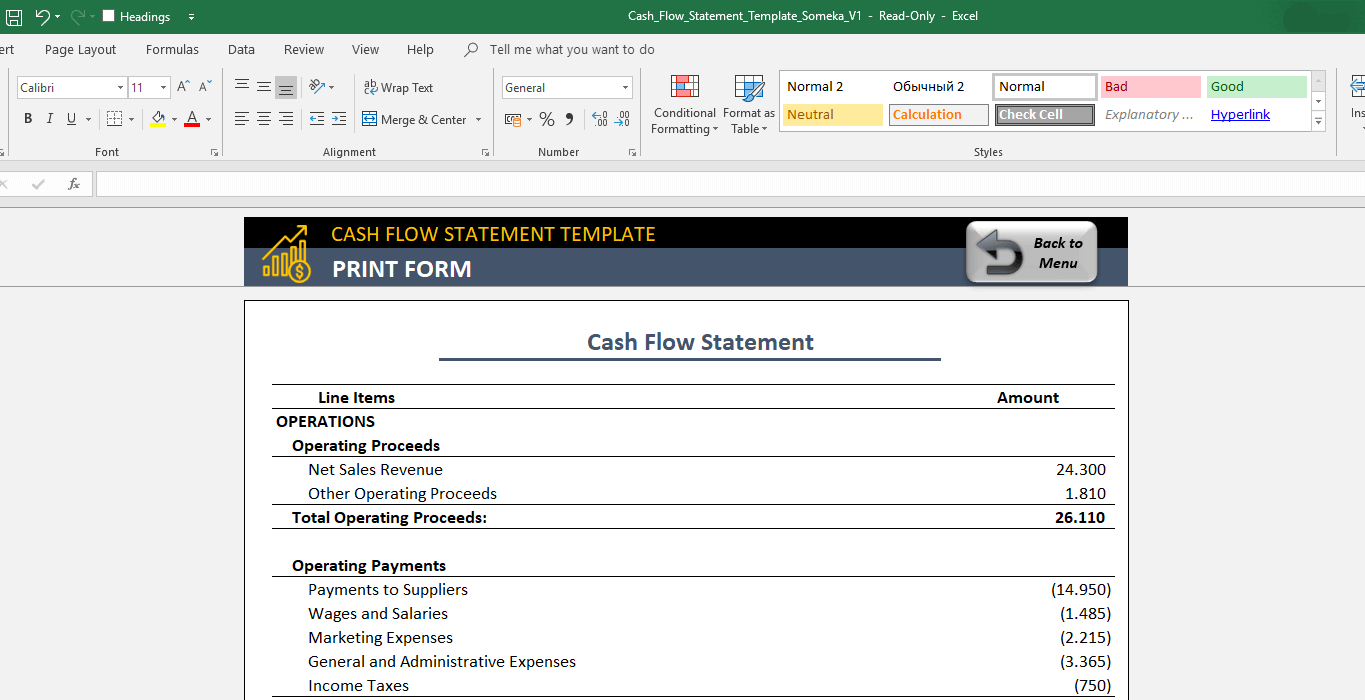Open Number format dialog launcher
Viewport: 1365px width, 700px height.
pos(632,152)
